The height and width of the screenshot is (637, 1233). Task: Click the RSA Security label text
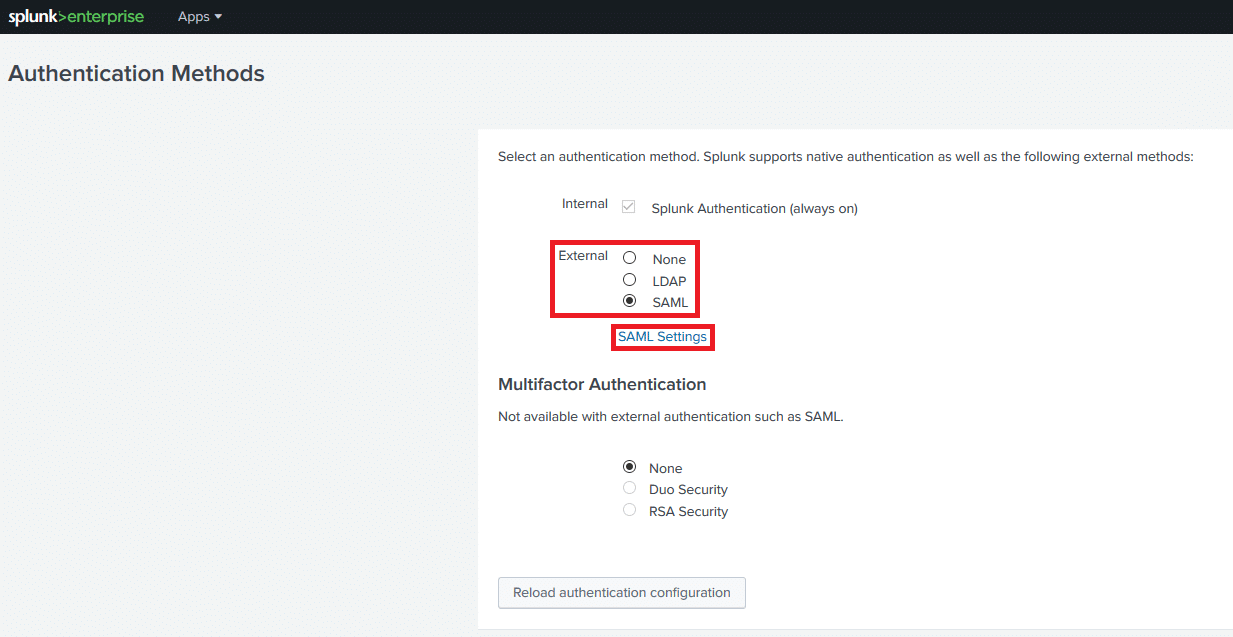[x=688, y=511]
